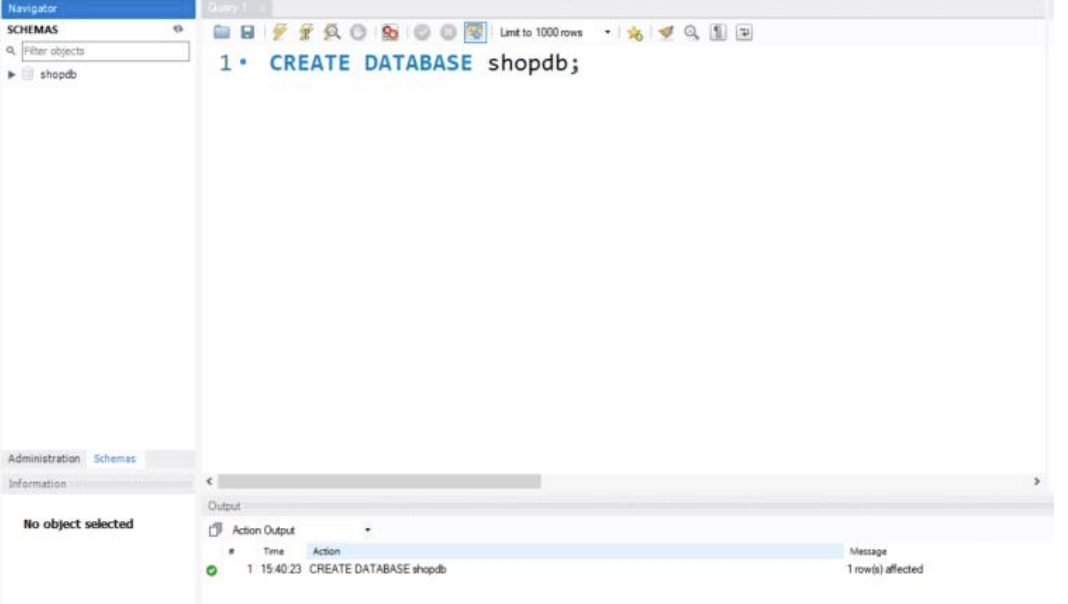
Task: Beautify the SQL with broom icon
Action: [666, 32]
